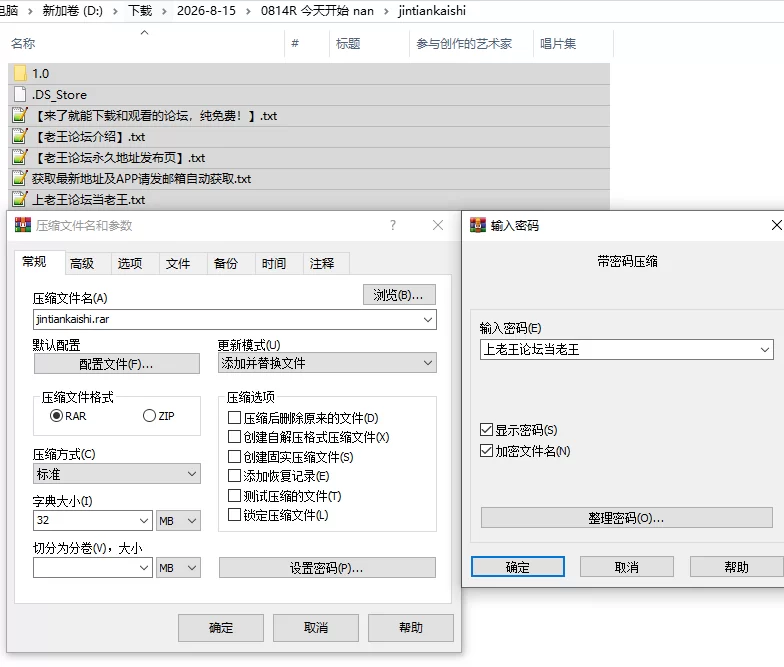The width and height of the screenshot is (784, 667).
Task: Sort by 唱片集 column header
Action: [x=558, y=44]
